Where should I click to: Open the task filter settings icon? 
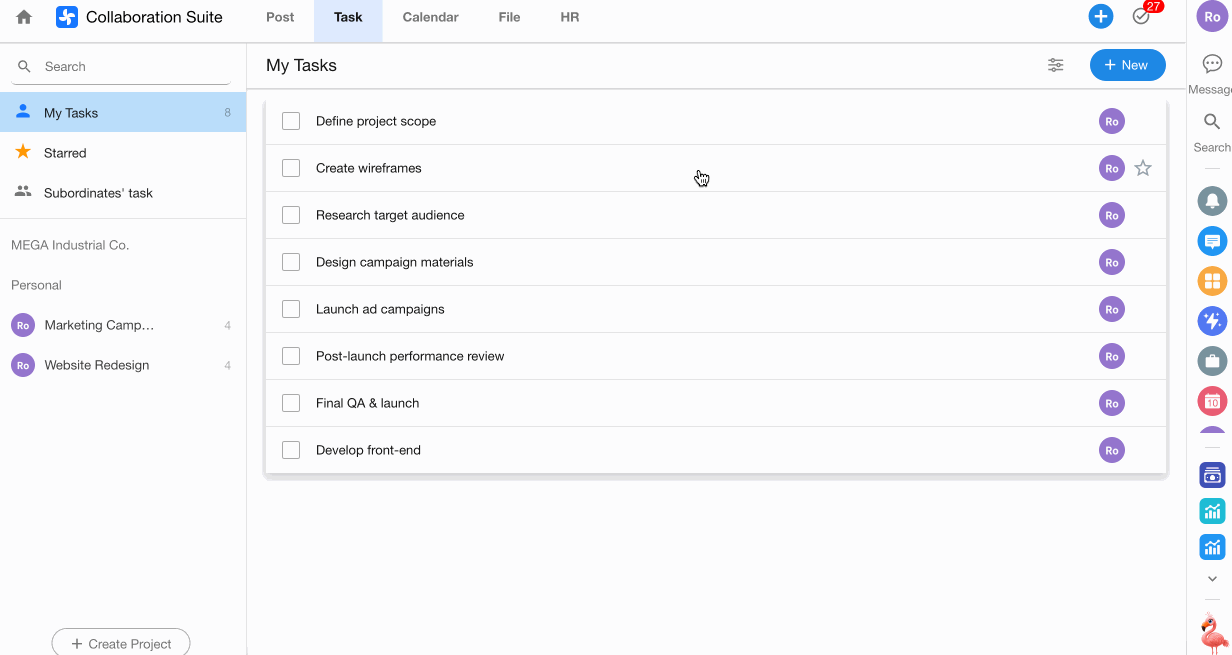(1055, 65)
